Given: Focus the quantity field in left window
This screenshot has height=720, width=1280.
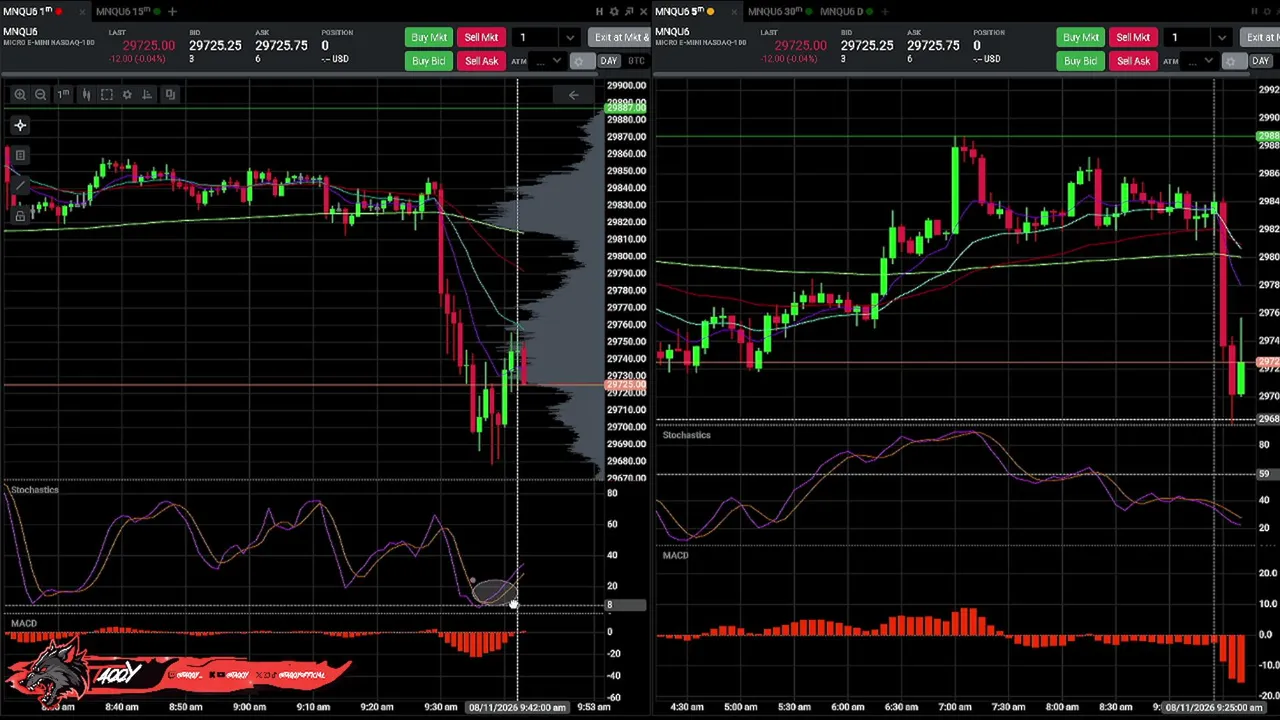Looking at the screenshot, I should click(x=536, y=38).
